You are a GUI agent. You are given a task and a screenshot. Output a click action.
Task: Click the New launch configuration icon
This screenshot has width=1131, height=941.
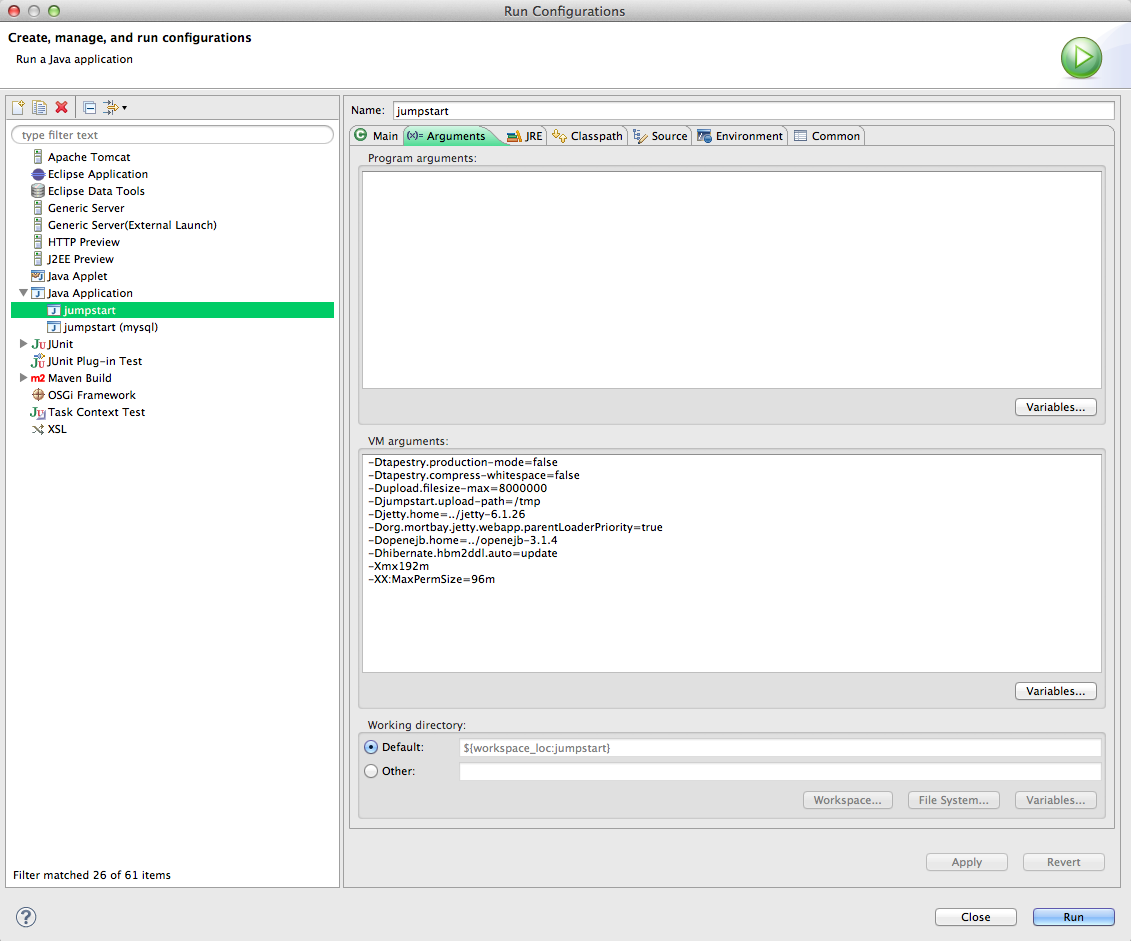[19, 107]
